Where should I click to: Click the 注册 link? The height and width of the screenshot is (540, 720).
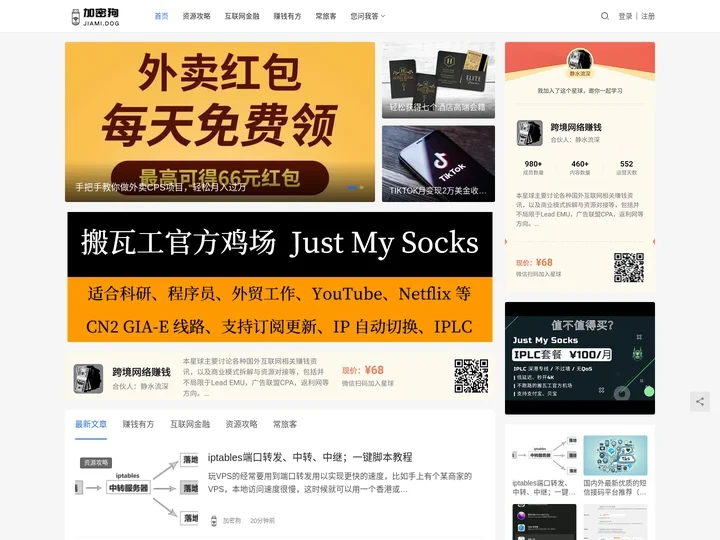click(x=648, y=16)
